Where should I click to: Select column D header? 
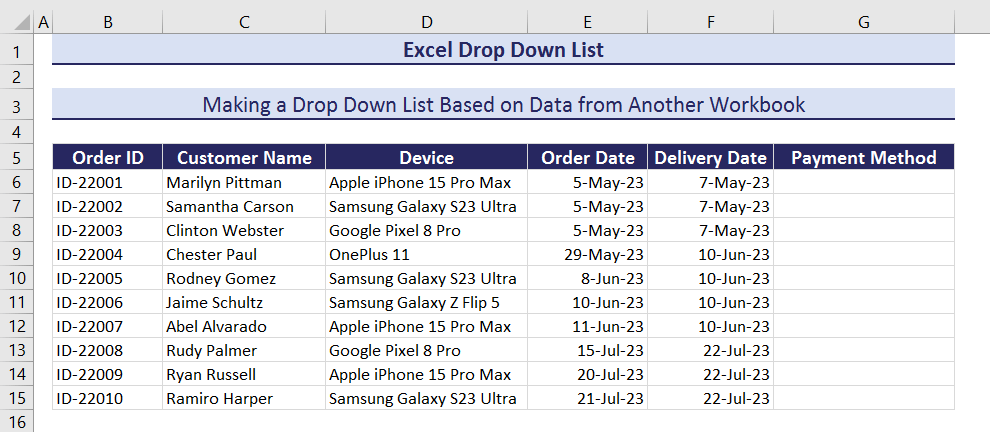(x=426, y=21)
